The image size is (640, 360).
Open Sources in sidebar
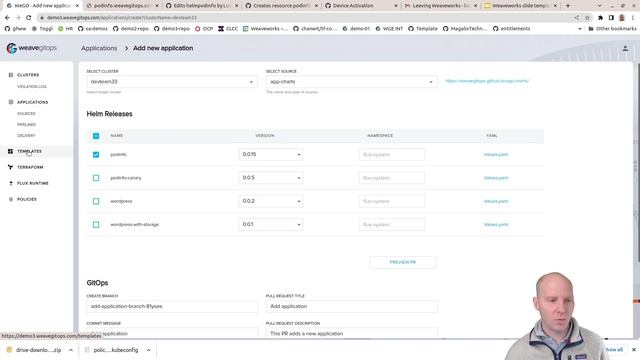[x=26, y=113]
